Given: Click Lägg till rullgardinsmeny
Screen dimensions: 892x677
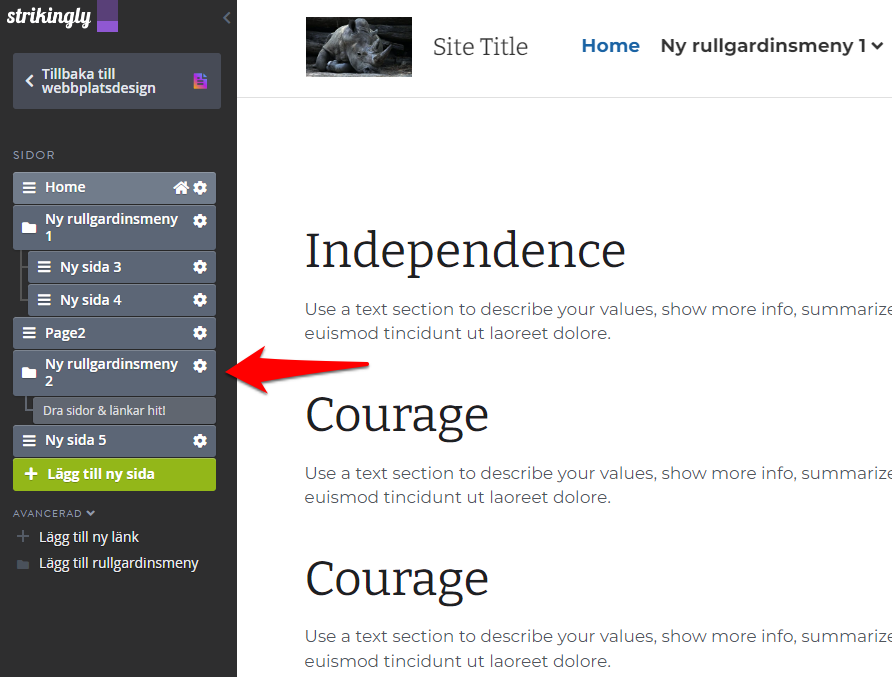Looking at the screenshot, I should click(118, 563).
